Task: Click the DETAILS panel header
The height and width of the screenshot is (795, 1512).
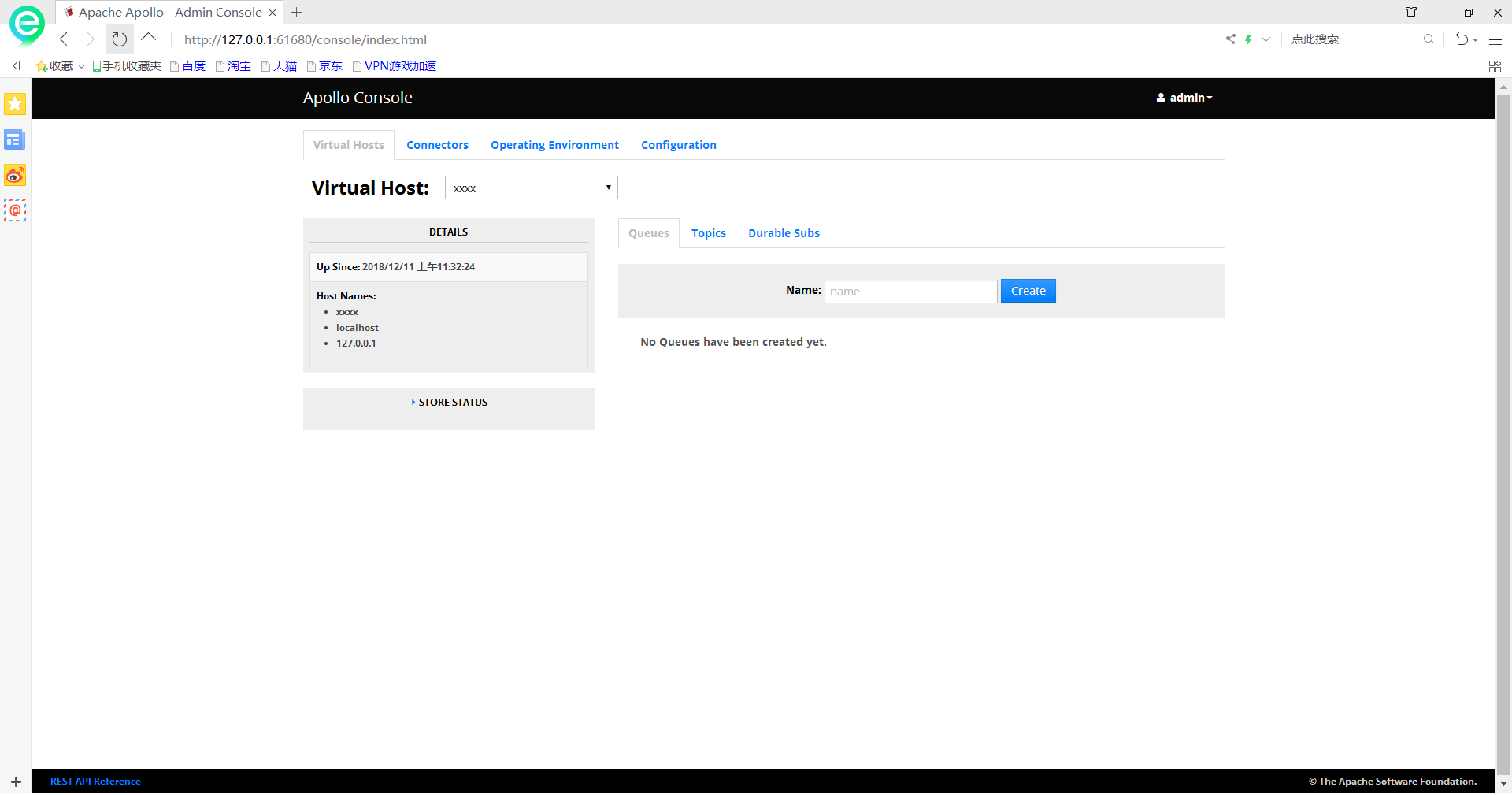Action: (449, 232)
